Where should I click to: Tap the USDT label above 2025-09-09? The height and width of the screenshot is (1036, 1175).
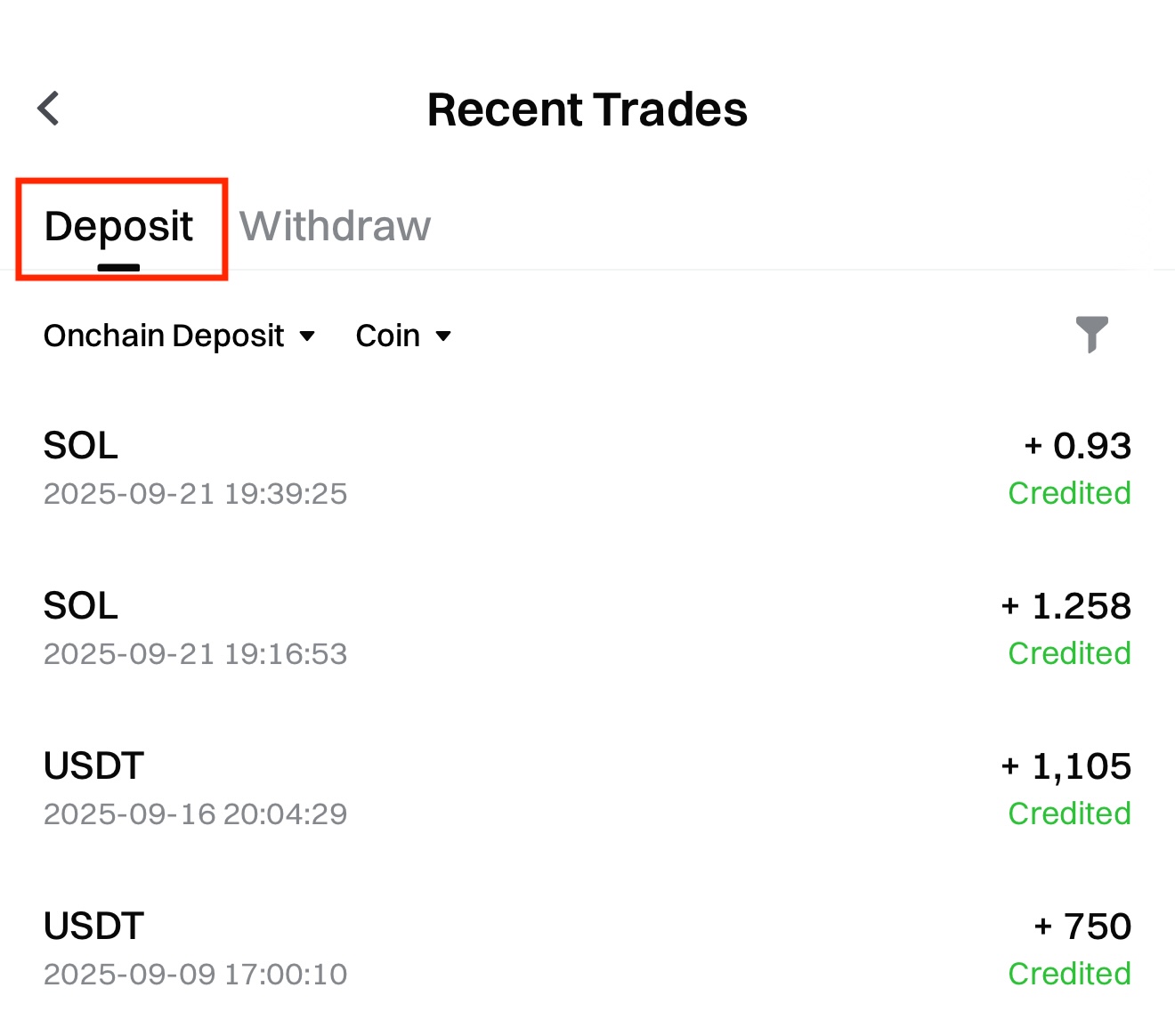[x=93, y=927]
